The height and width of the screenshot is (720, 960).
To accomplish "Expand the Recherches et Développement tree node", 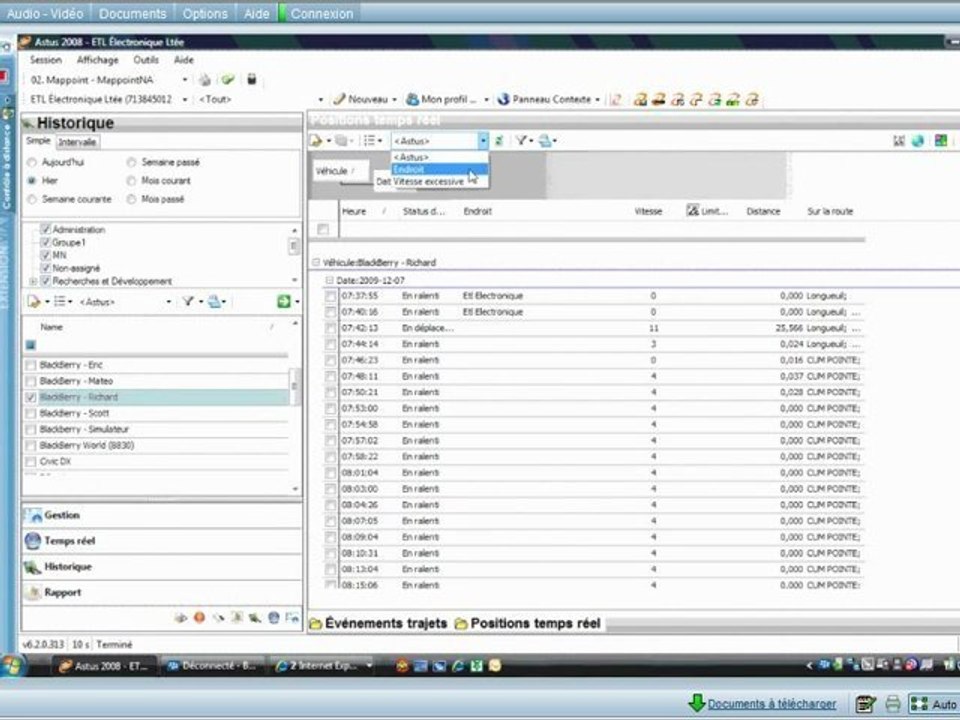I will click(33, 282).
